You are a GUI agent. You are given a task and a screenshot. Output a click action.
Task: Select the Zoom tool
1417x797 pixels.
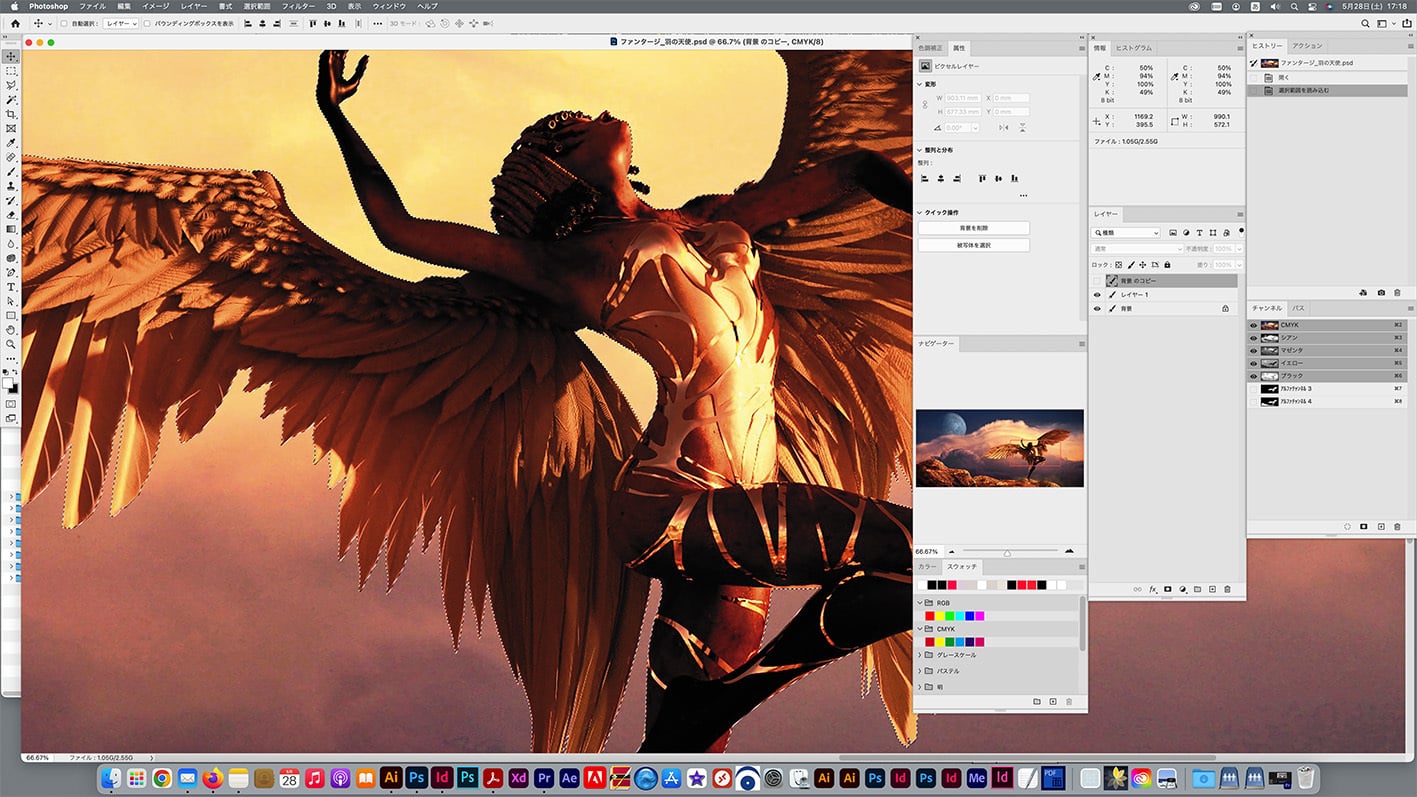[x=11, y=344]
